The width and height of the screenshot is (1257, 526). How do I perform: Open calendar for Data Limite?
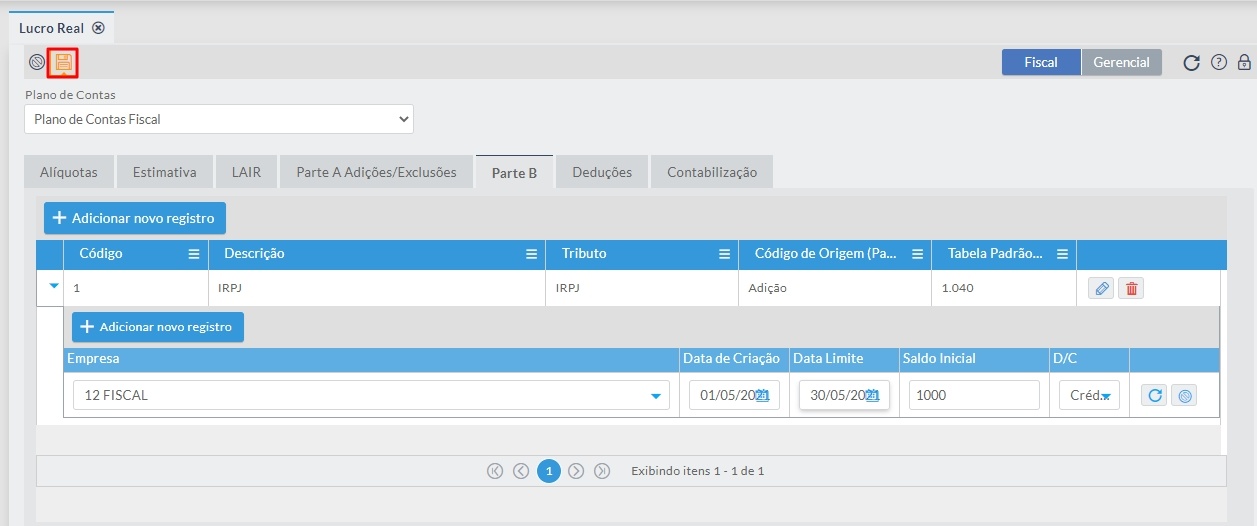(871, 396)
